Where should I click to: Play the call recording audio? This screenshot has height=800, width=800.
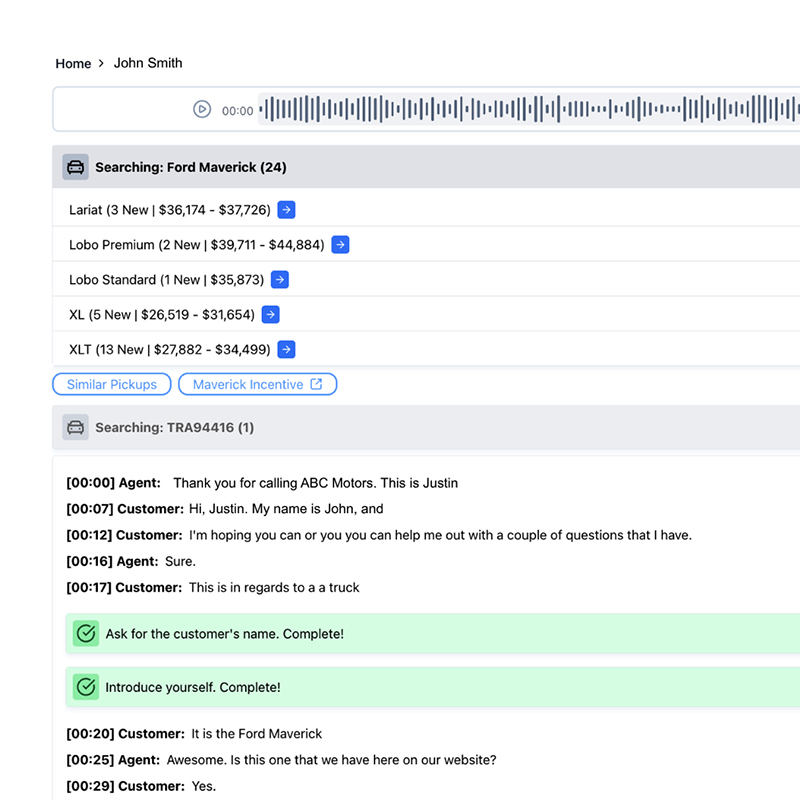click(202, 109)
